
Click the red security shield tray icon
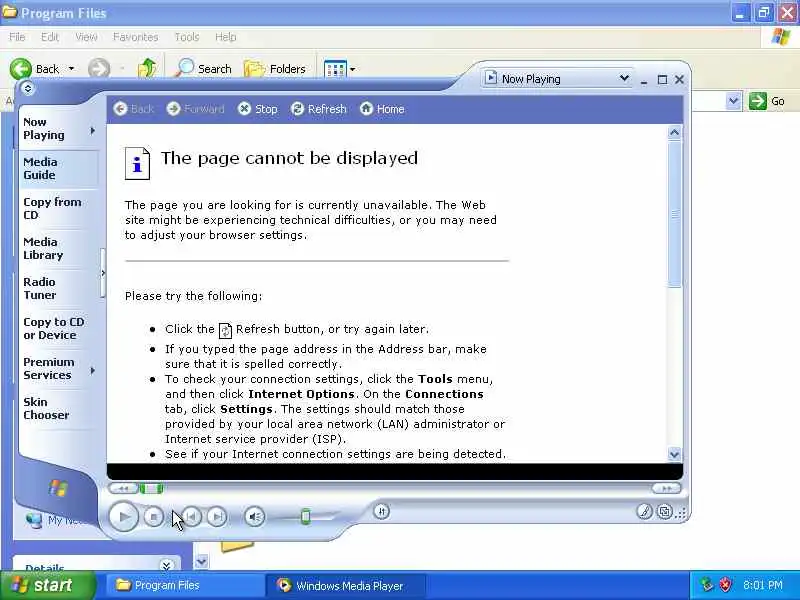click(725, 585)
